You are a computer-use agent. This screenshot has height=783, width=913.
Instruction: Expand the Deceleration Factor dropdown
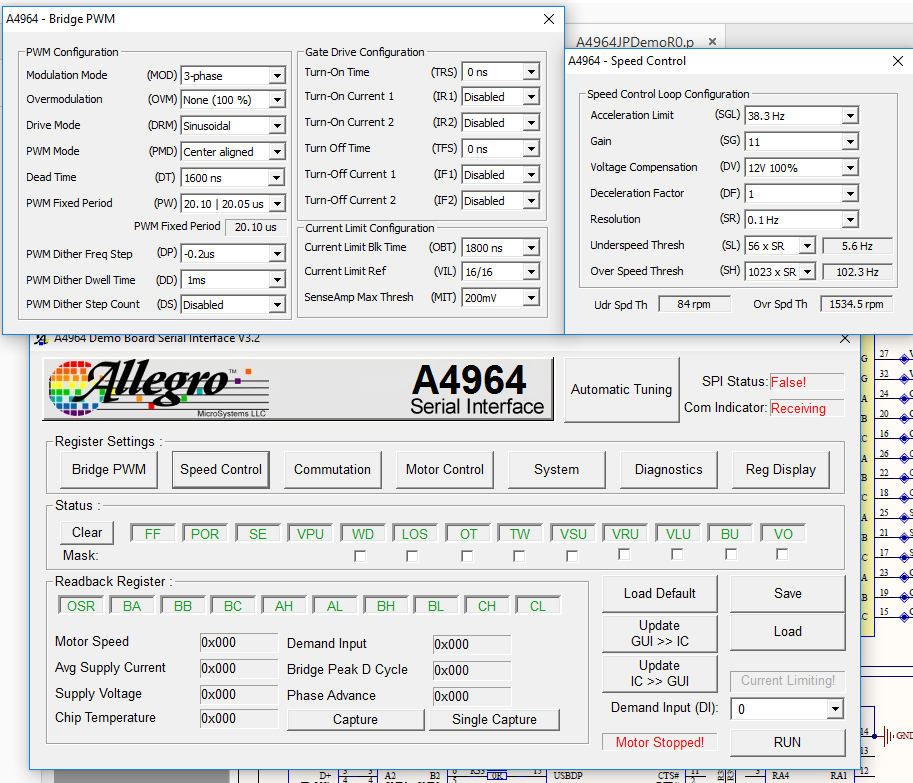click(850, 193)
